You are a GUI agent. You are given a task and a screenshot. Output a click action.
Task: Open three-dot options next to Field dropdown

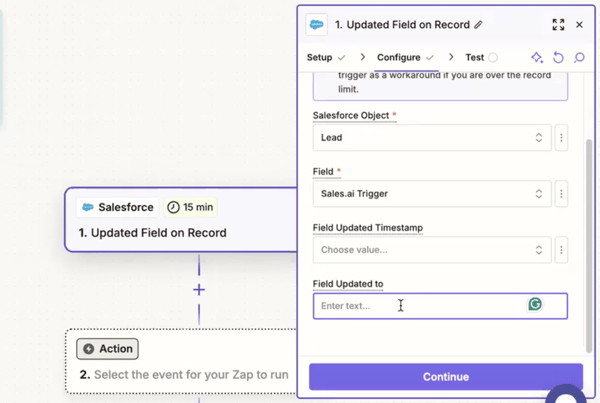(x=561, y=194)
